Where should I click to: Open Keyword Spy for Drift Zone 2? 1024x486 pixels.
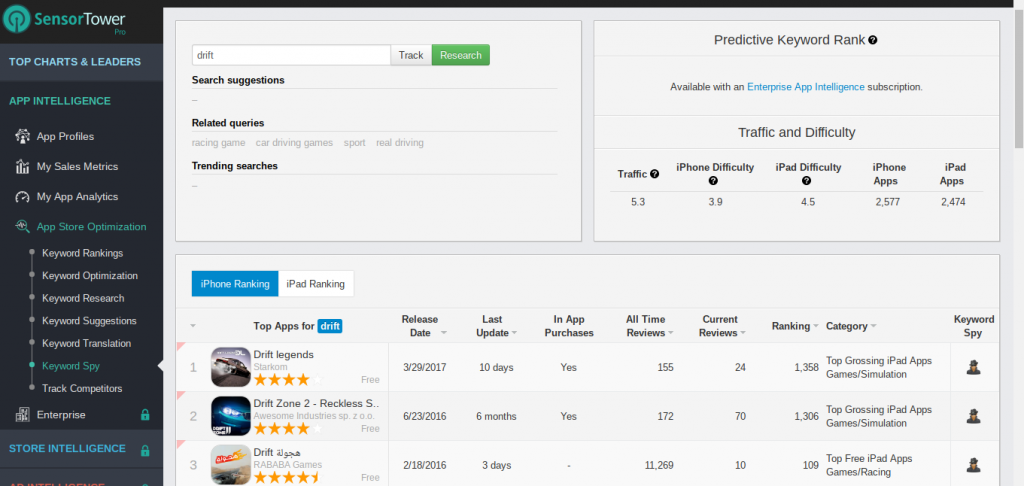(973, 416)
